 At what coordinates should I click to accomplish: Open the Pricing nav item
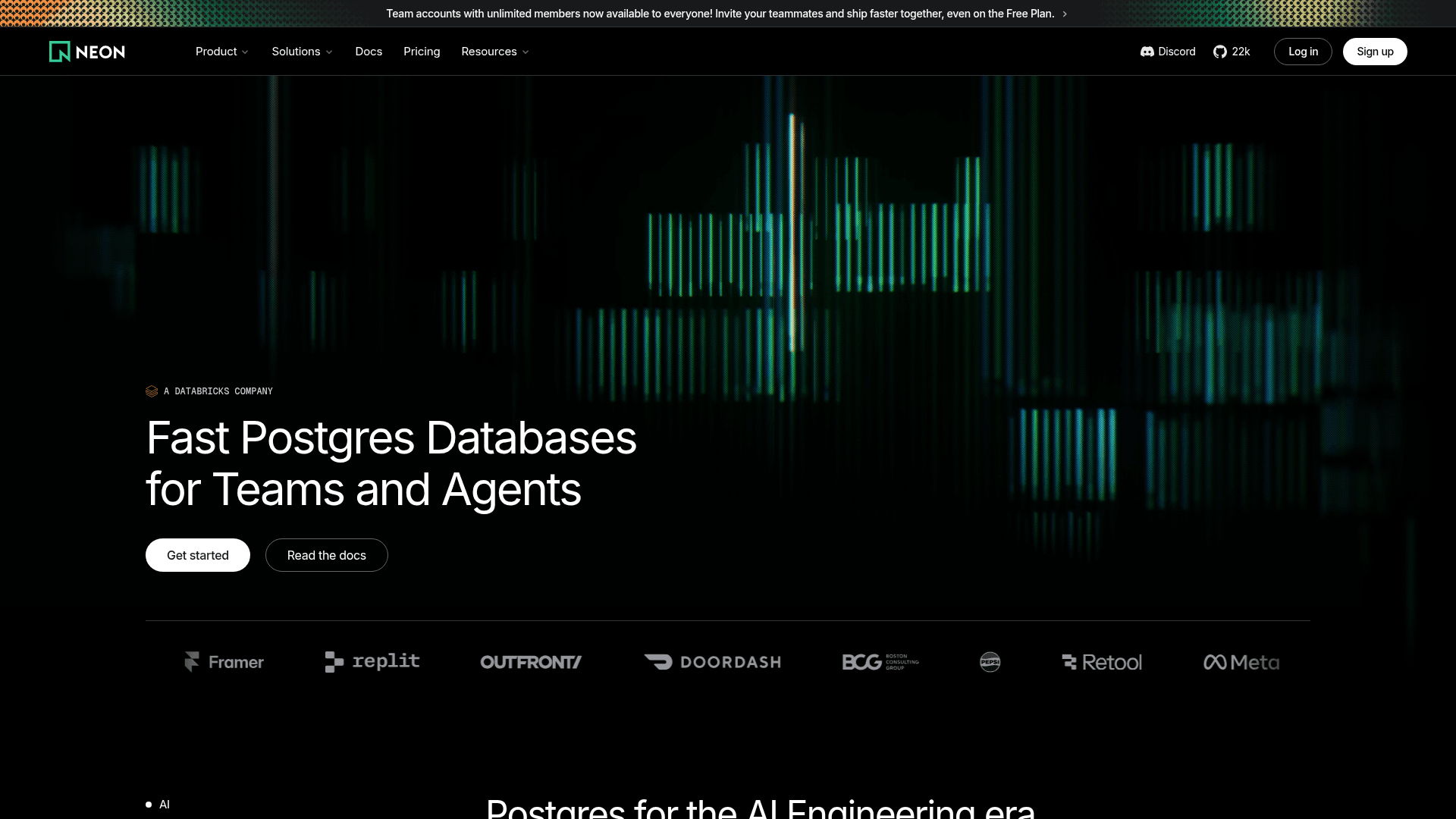click(422, 52)
